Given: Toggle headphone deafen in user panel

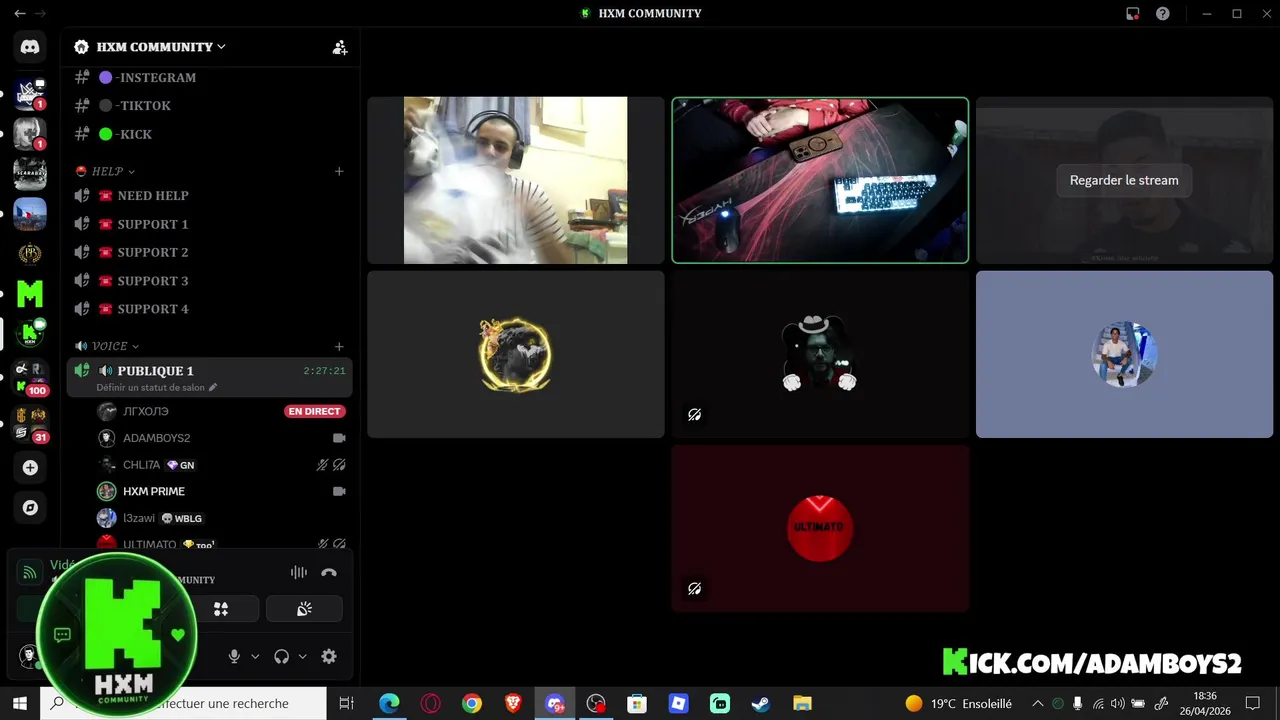Looking at the screenshot, I should pyautogui.click(x=282, y=656).
